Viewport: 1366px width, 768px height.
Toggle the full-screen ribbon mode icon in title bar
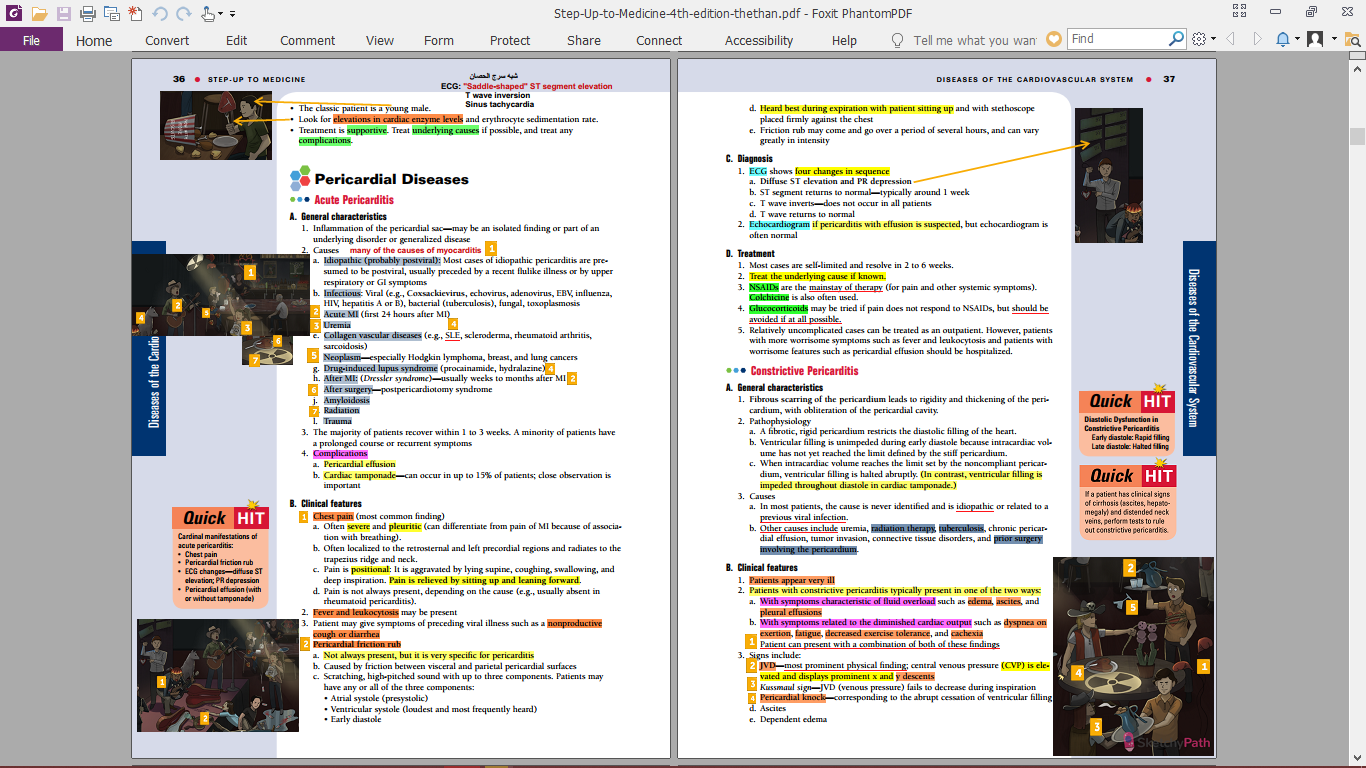(x=1240, y=12)
